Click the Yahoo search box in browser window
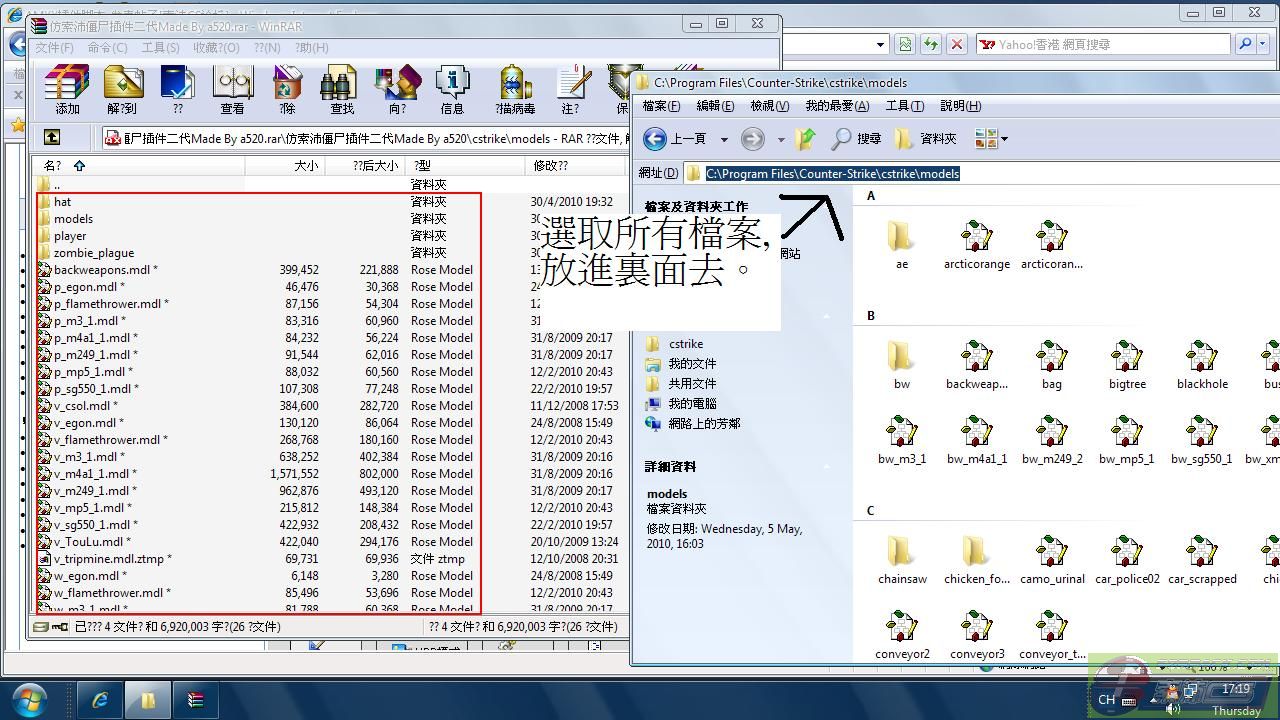This screenshot has width=1280, height=720. pos(1102,44)
